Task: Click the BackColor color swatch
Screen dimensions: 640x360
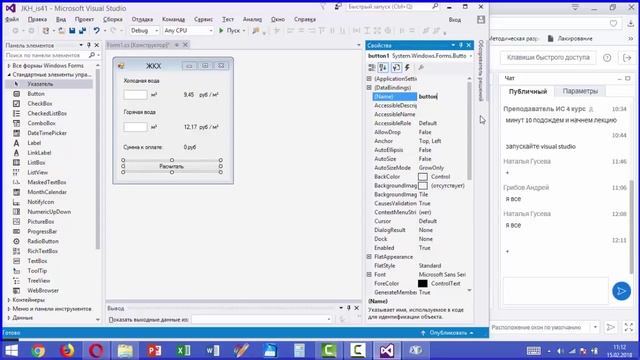Action: tap(423, 177)
